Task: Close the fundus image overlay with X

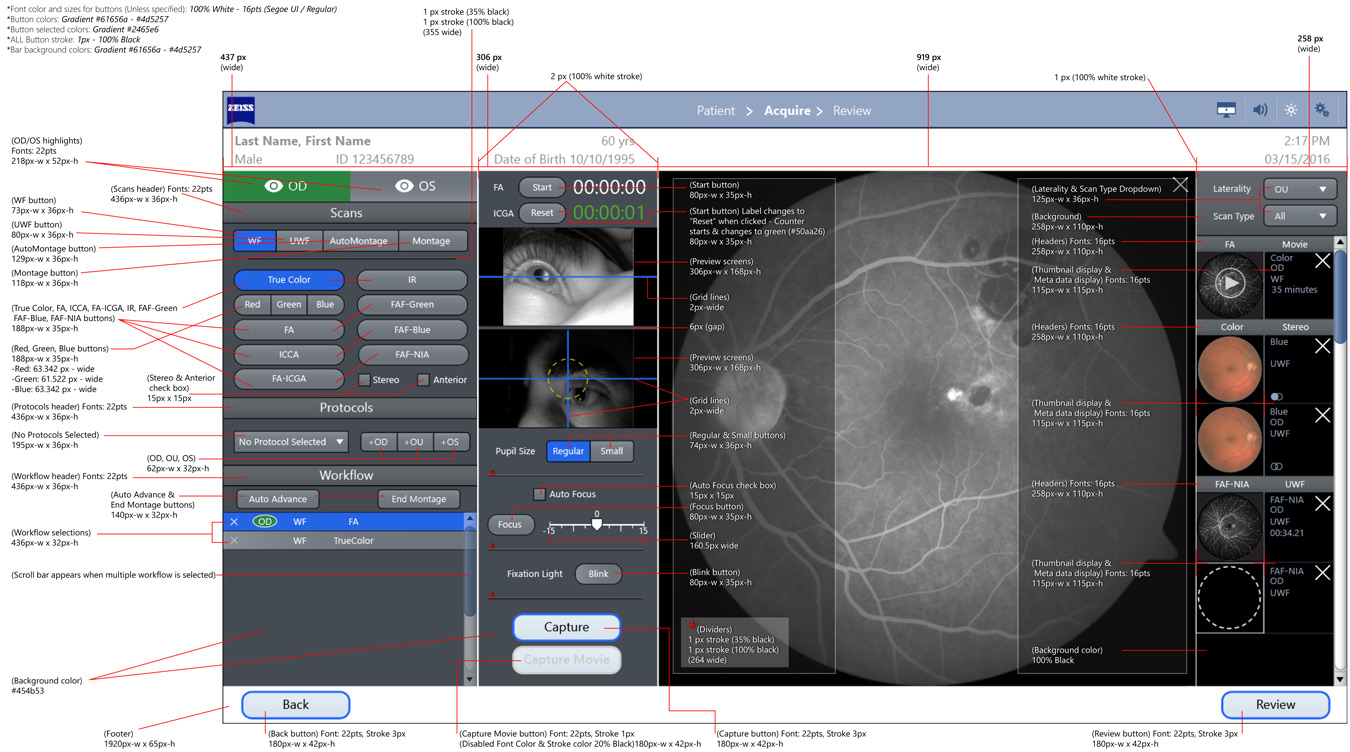Action: click(x=1181, y=185)
